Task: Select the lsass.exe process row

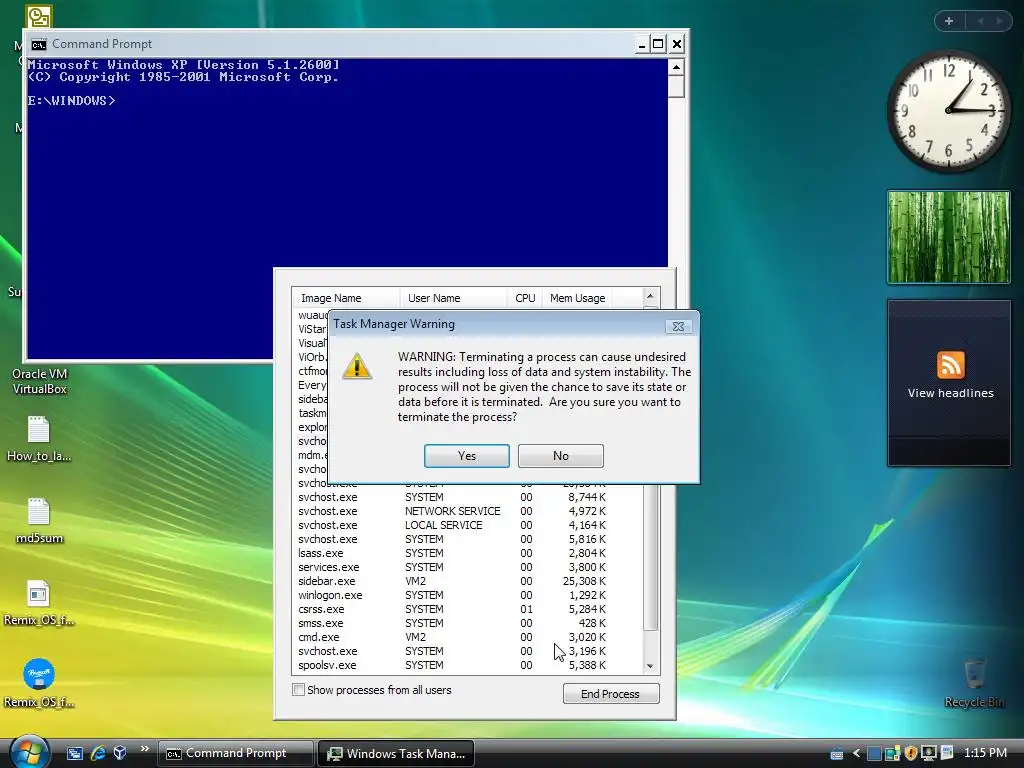Action: (x=467, y=553)
